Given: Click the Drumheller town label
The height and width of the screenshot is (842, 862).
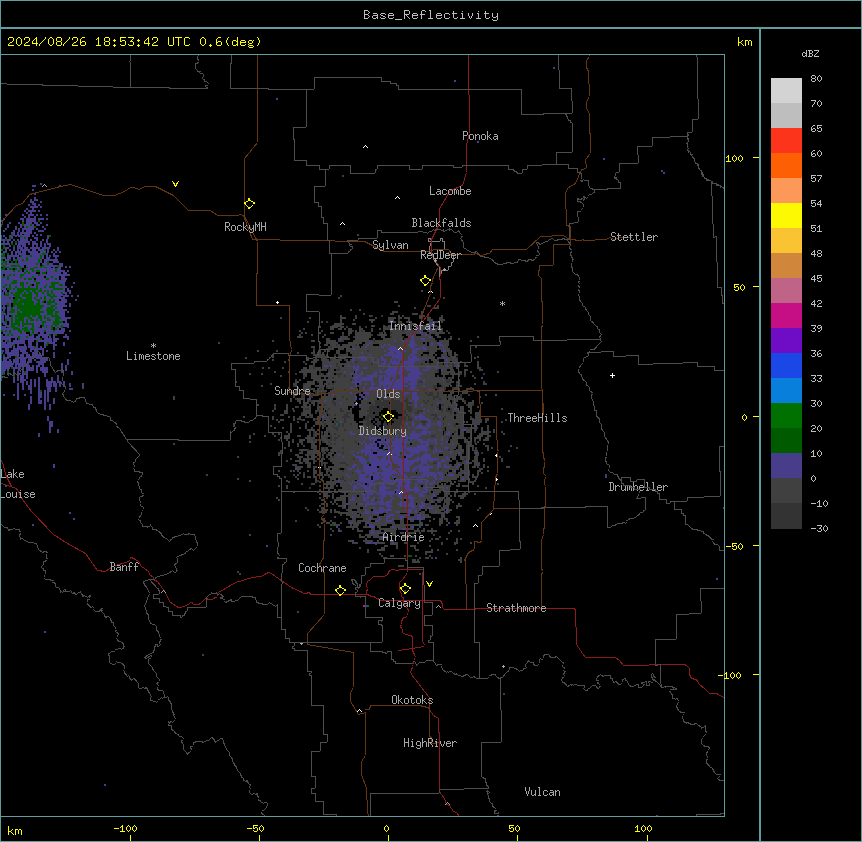Looking at the screenshot, I should coord(638,487).
